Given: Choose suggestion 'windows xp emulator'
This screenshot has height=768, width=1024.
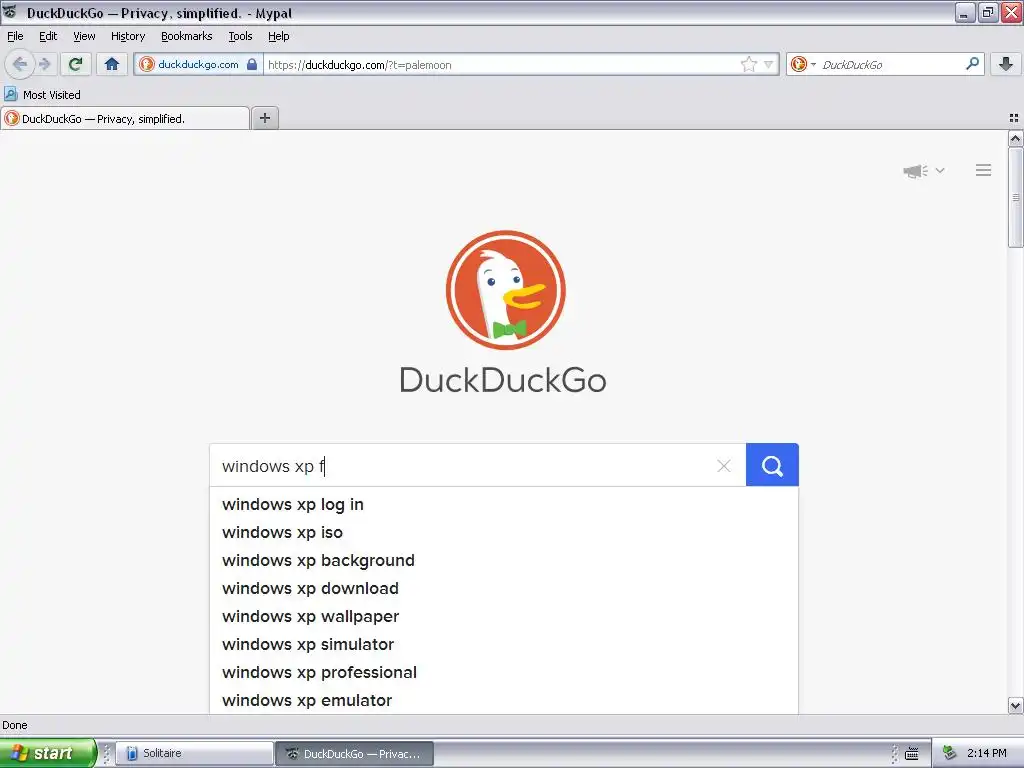Looking at the screenshot, I should (x=504, y=701).
